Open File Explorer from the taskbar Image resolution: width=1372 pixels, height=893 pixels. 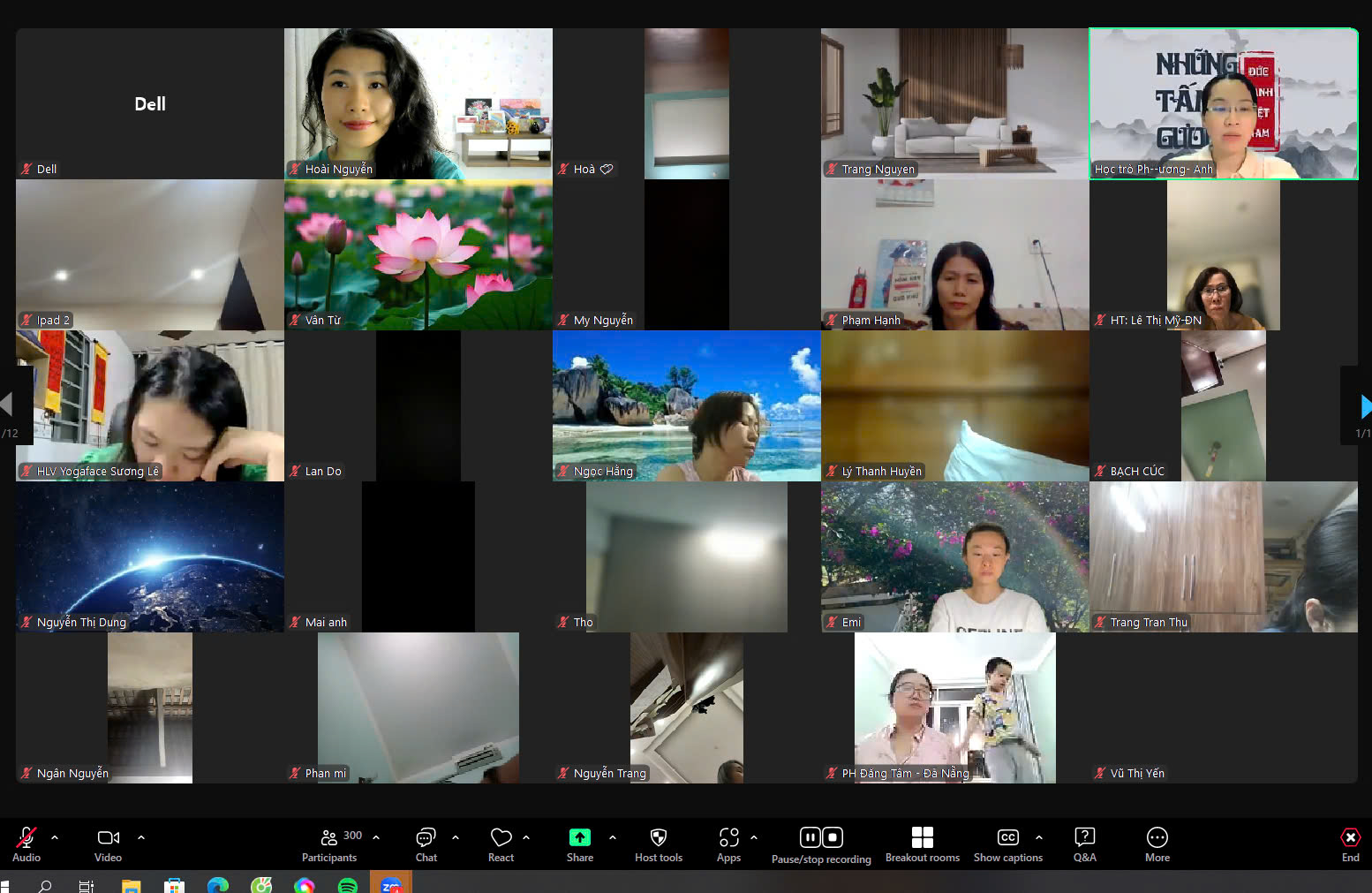click(x=132, y=885)
